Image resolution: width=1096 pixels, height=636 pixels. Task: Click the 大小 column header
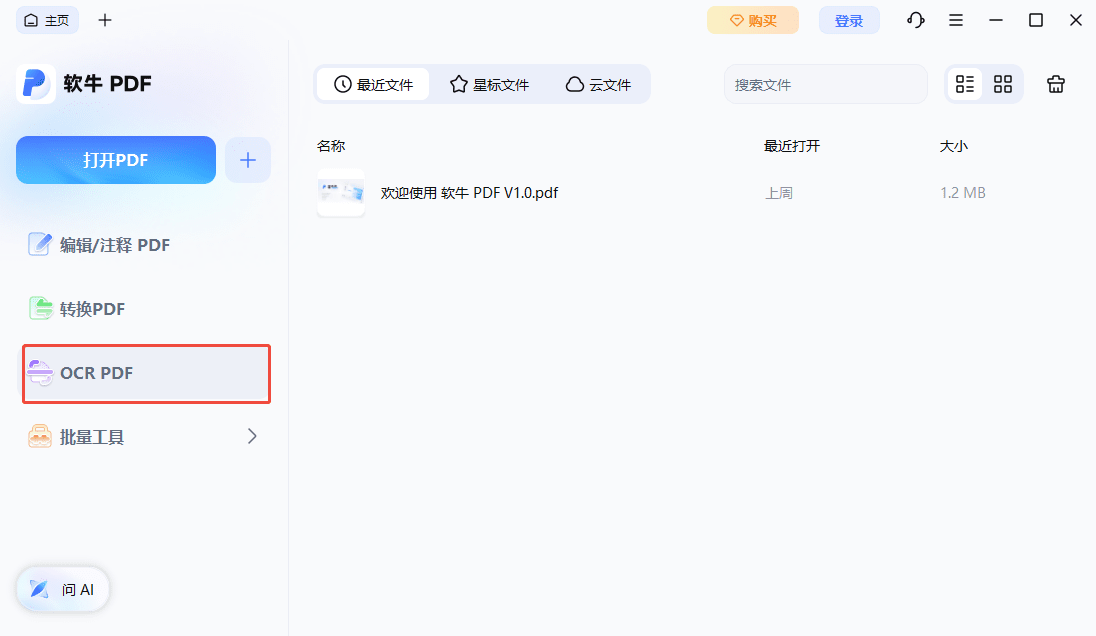pyautogui.click(x=953, y=146)
